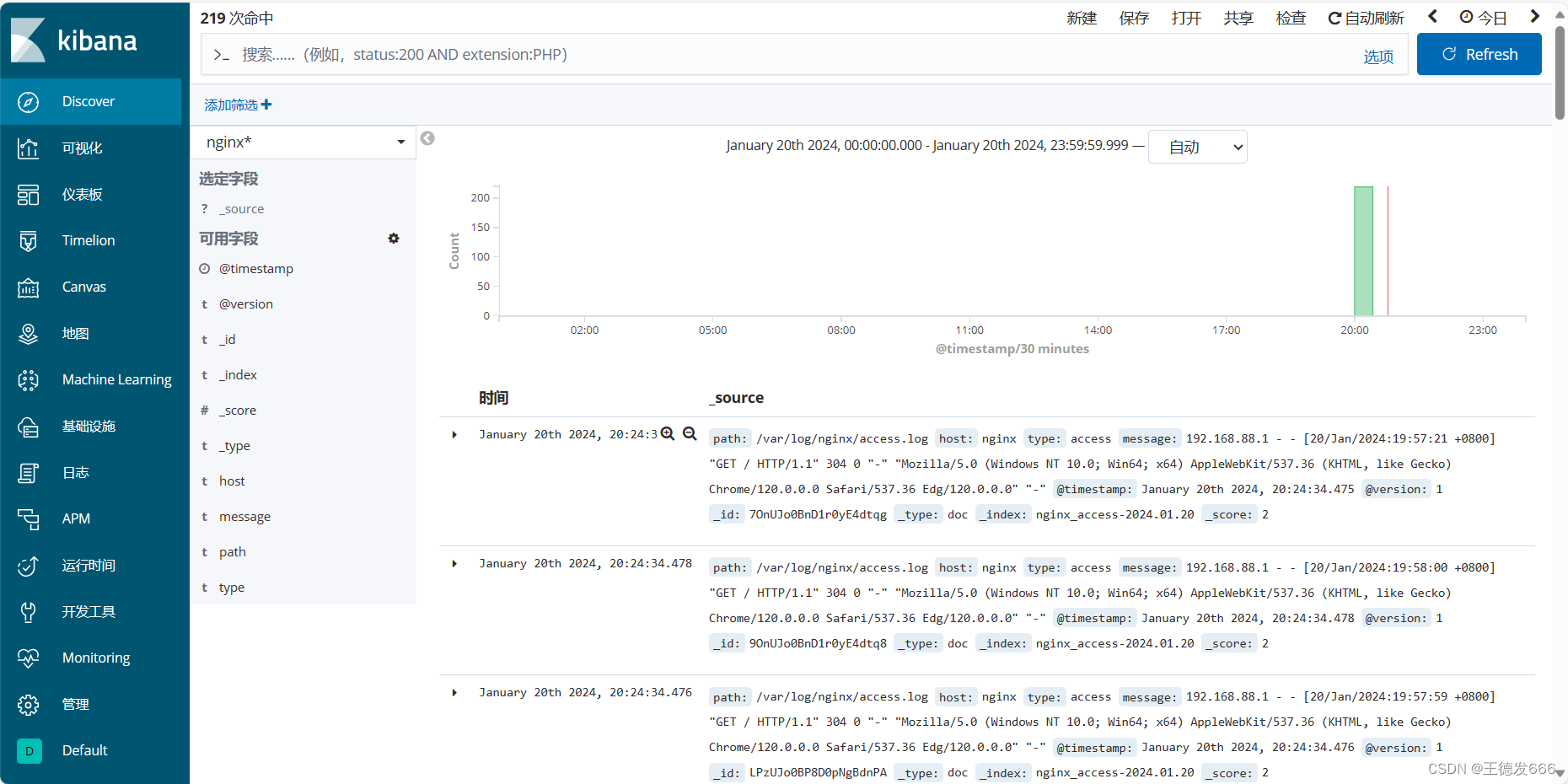Screen dimensions: 1568x784
Task: Click the zoom-out filter-out-value magnifier
Action: pos(690,433)
